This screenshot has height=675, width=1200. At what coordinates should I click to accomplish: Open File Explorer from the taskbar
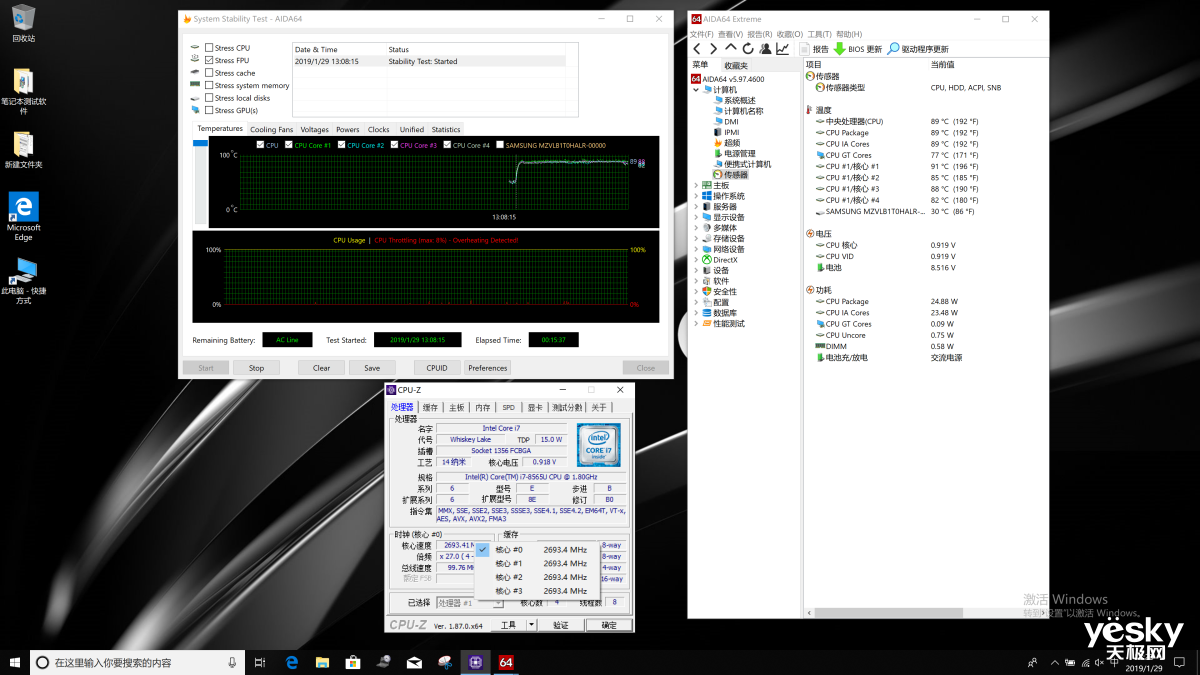click(322, 662)
